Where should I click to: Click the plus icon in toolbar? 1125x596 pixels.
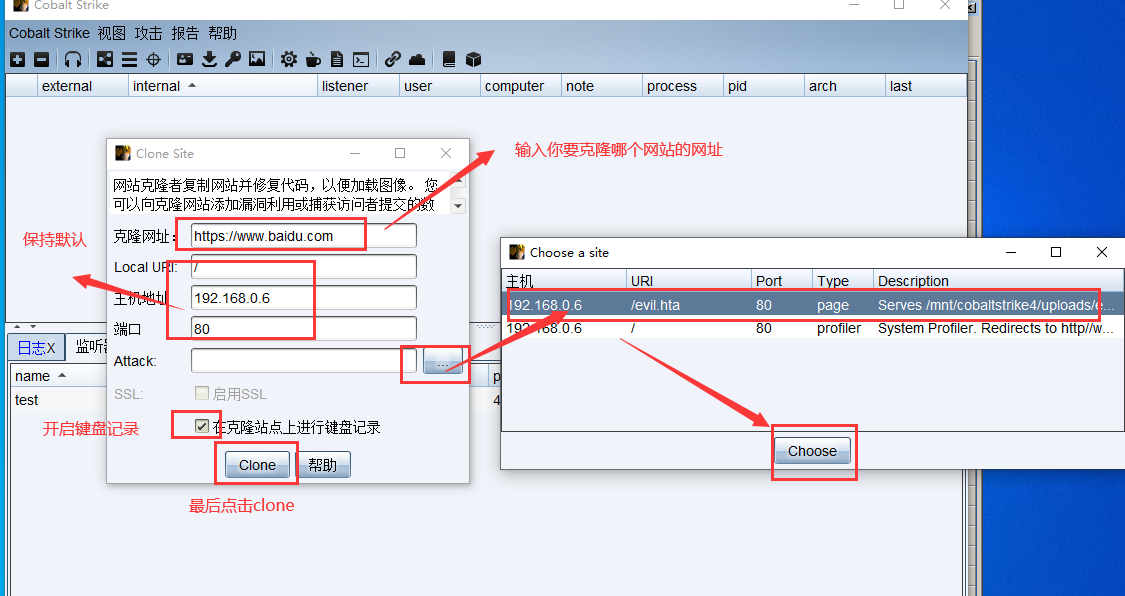pos(17,60)
